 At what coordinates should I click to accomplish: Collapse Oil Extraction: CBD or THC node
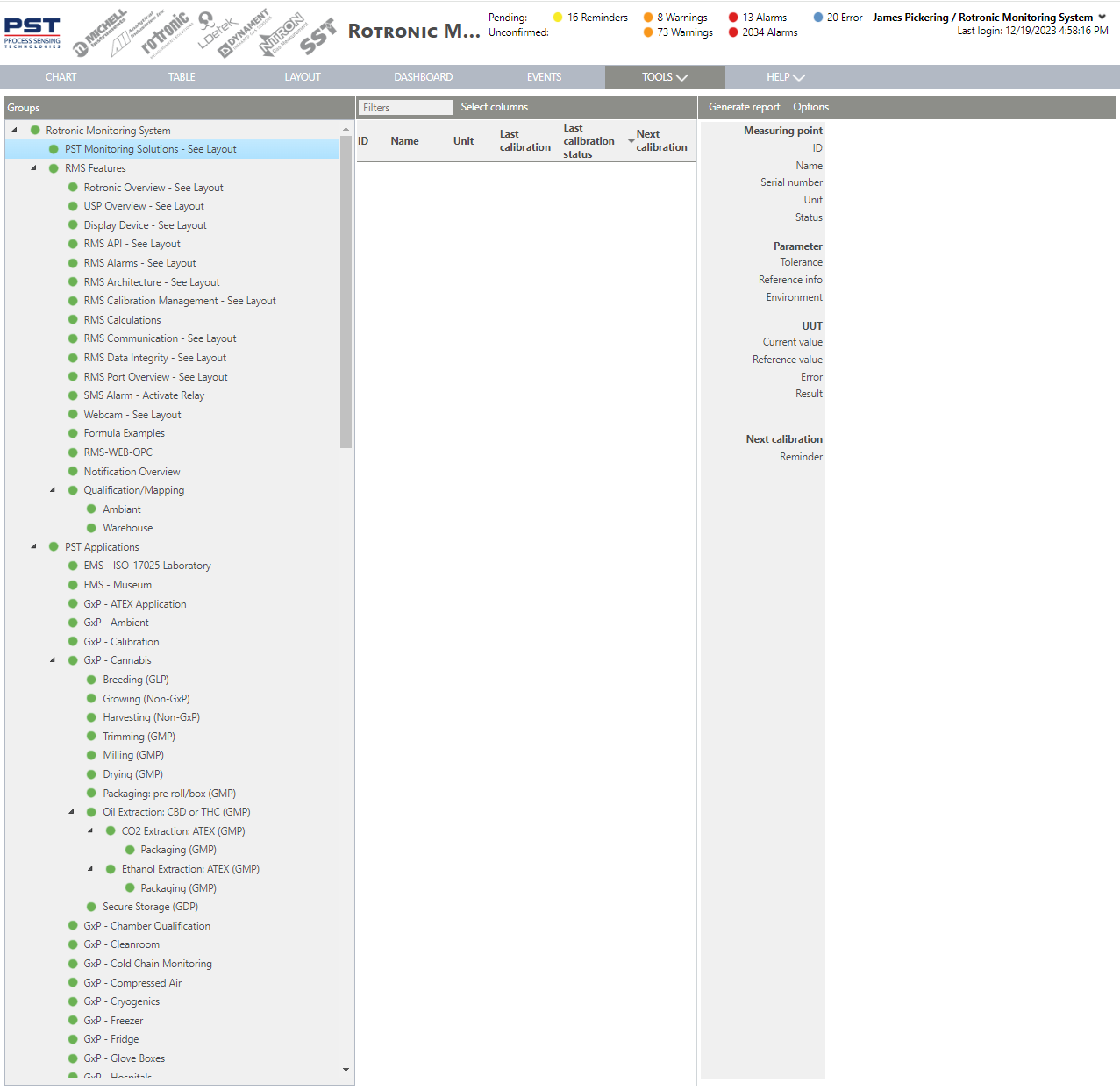(x=72, y=812)
